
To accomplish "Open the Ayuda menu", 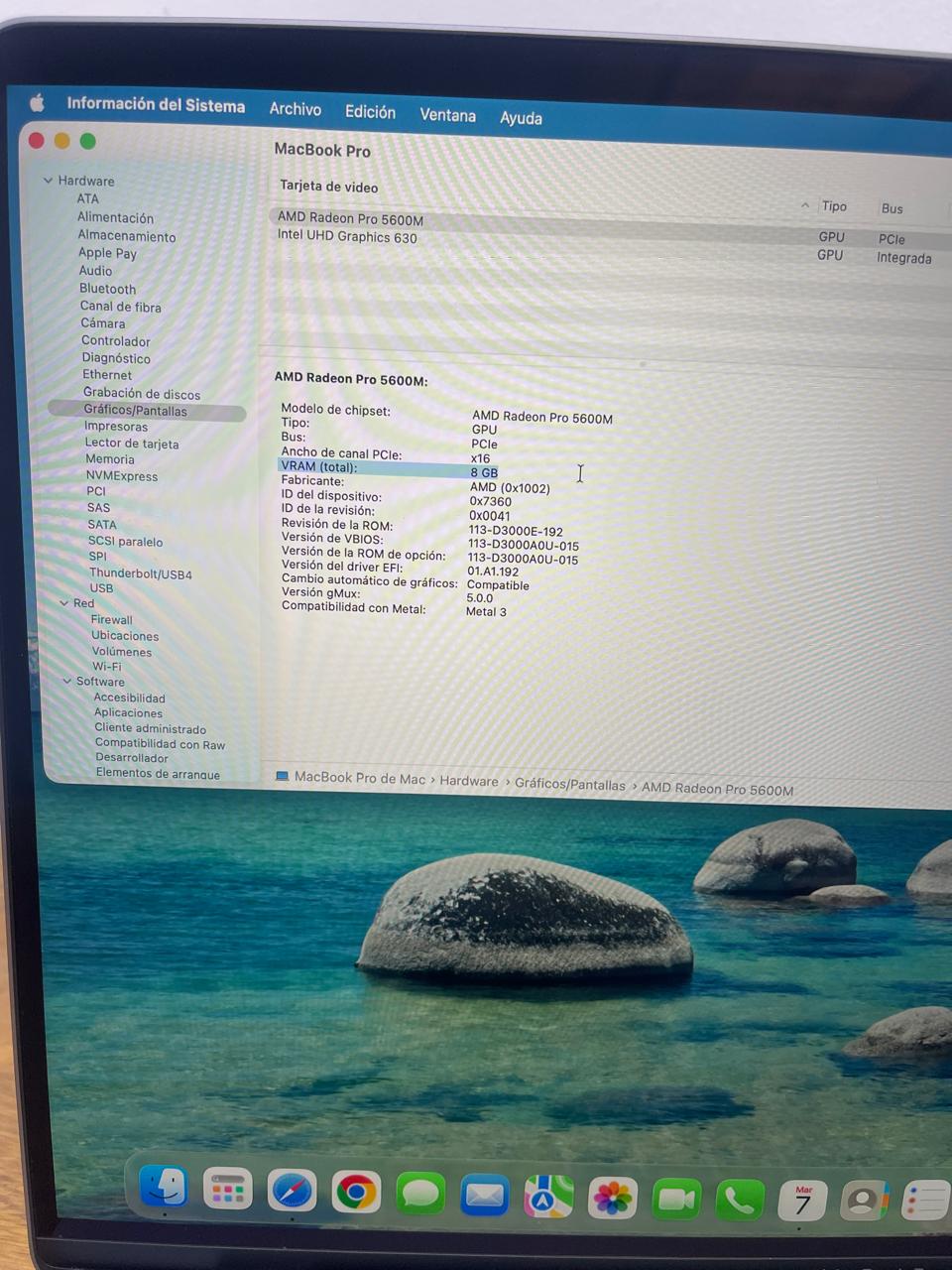I will [521, 118].
